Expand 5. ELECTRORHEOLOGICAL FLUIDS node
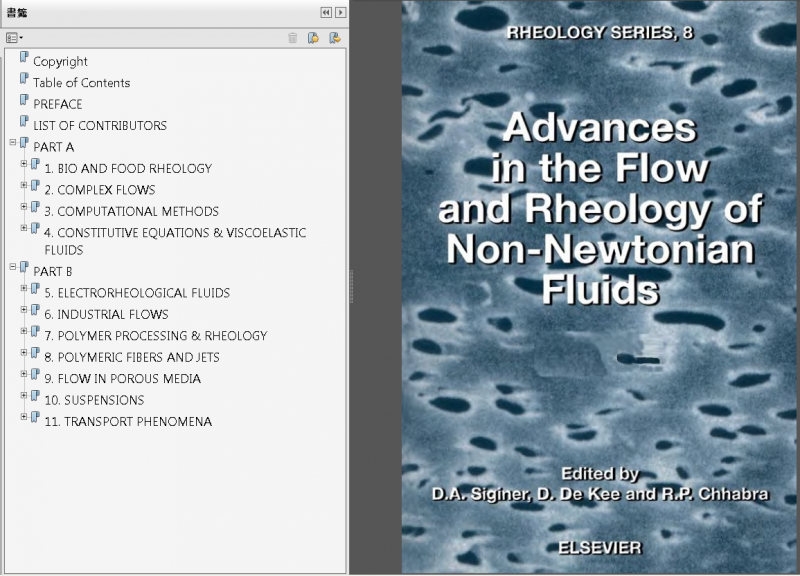 click(x=24, y=288)
